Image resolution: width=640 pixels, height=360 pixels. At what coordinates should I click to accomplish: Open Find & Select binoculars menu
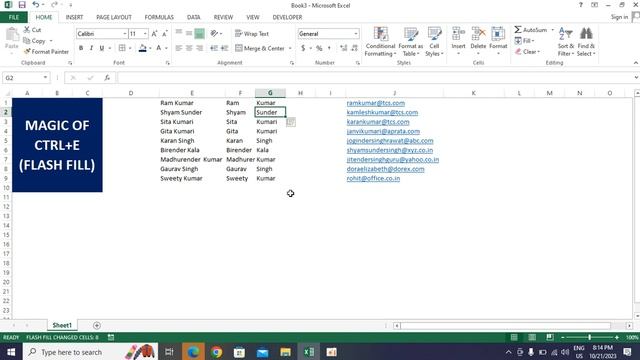click(x=586, y=42)
